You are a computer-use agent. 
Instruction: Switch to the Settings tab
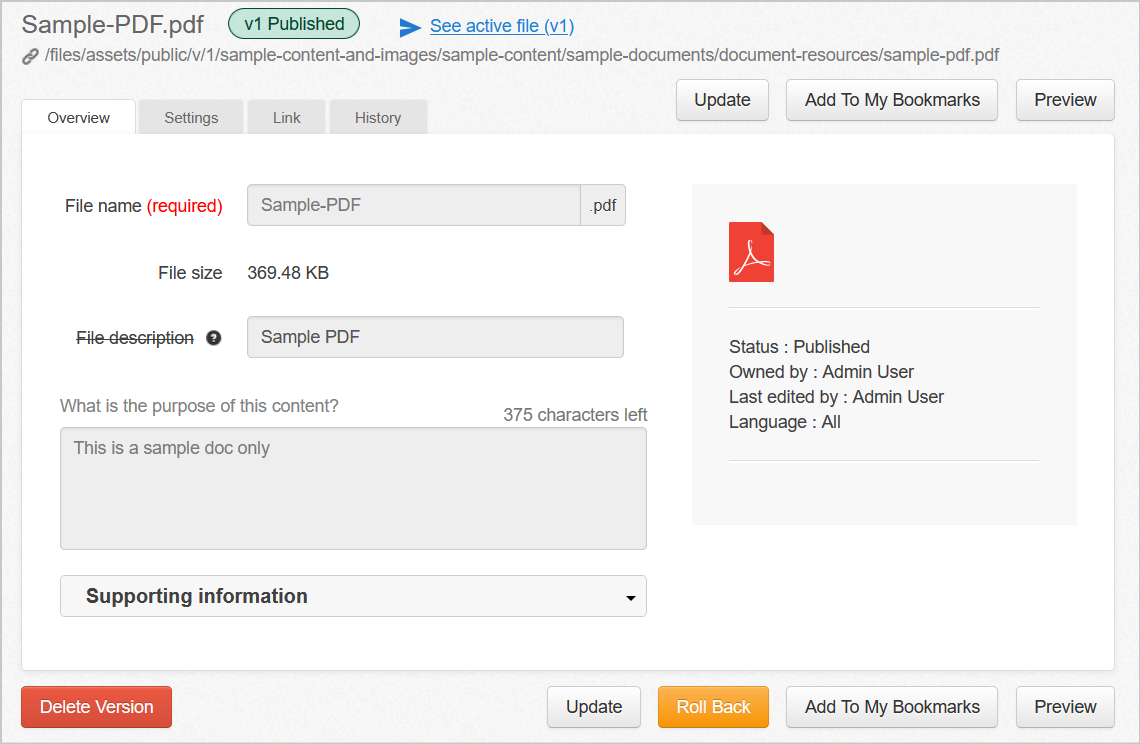click(x=190, y=117)
